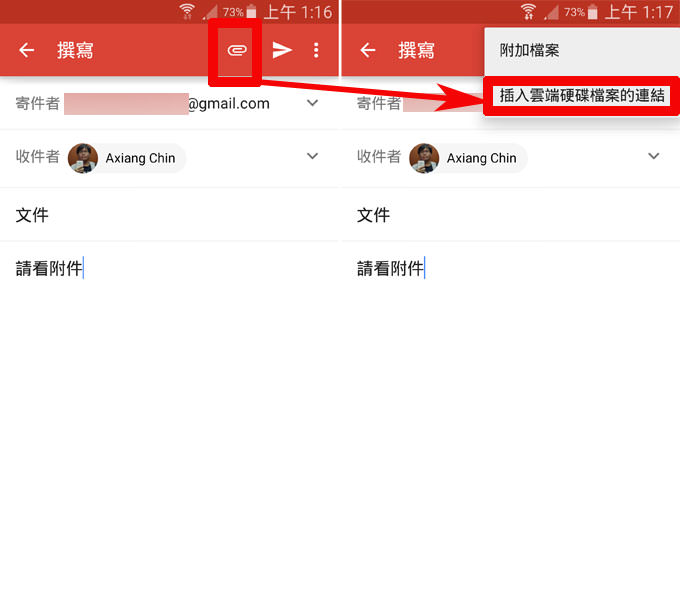The image size is (680, 602).
Task: Tap the subject field 文件 in left screen
Action: pos(169,215)
